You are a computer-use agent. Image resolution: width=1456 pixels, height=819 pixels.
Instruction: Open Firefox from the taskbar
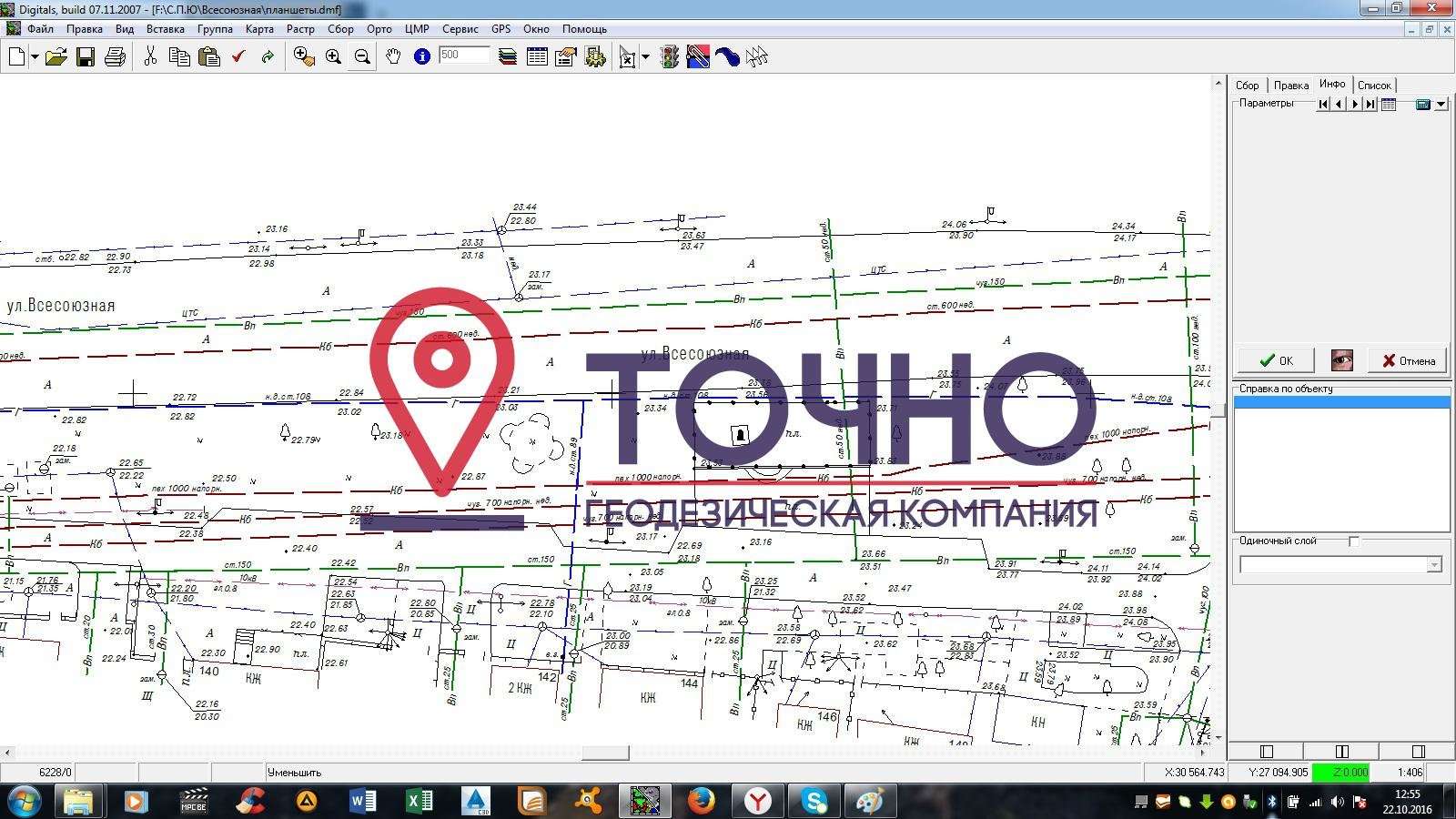point(700,801)
